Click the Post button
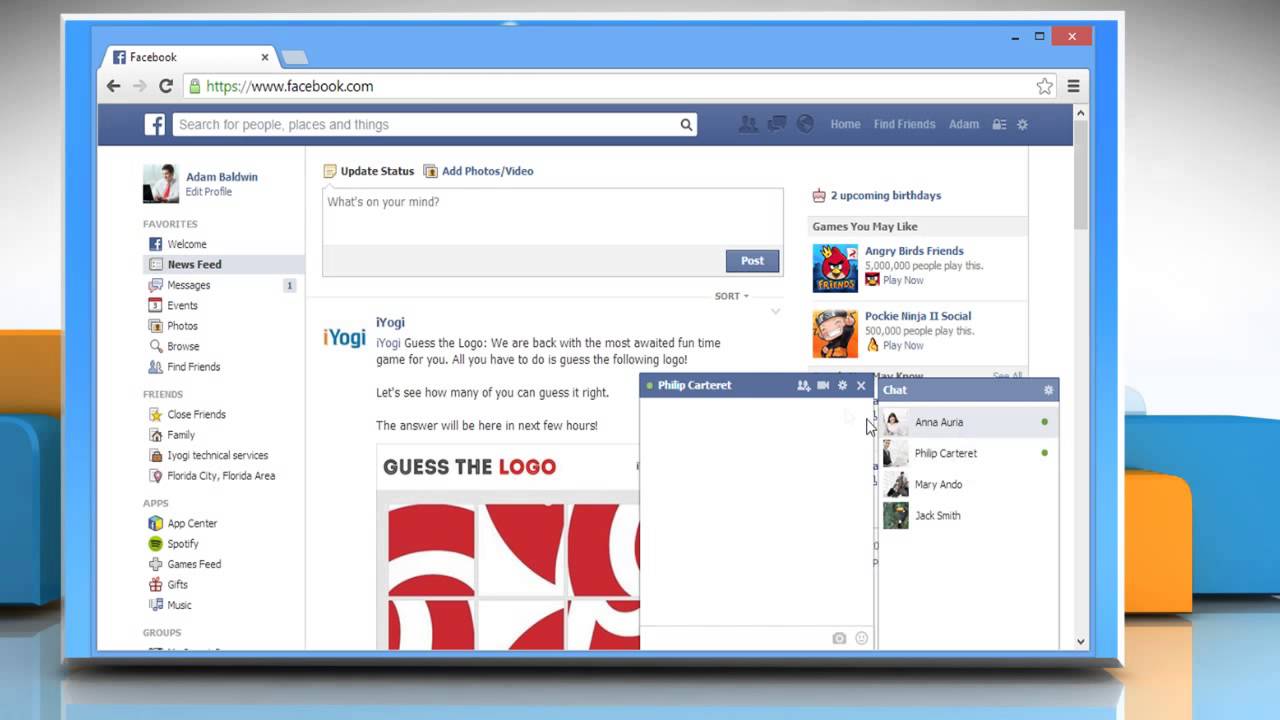 pos(752,261)
